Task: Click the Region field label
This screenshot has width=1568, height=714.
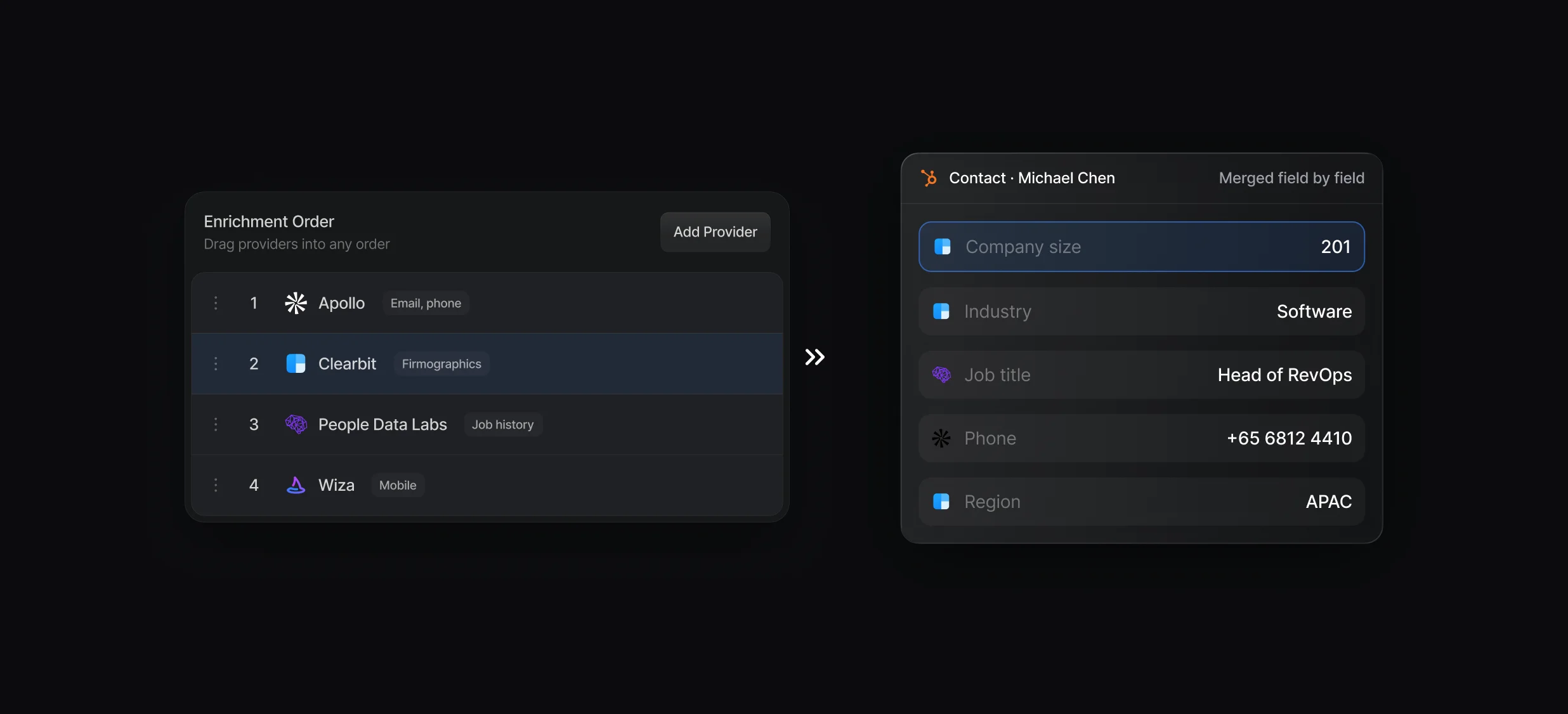Action: 992,502
